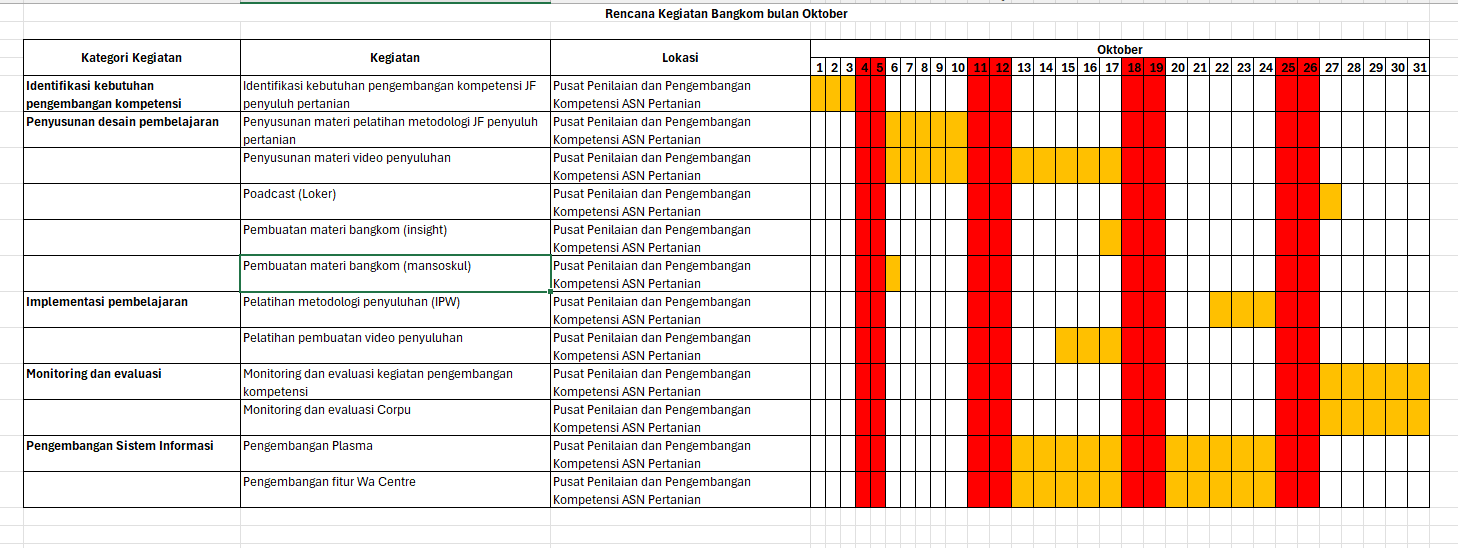Select the "Pelatihan pembuatan video penyuluhan" cell
1458x548 pixels.
395,346
